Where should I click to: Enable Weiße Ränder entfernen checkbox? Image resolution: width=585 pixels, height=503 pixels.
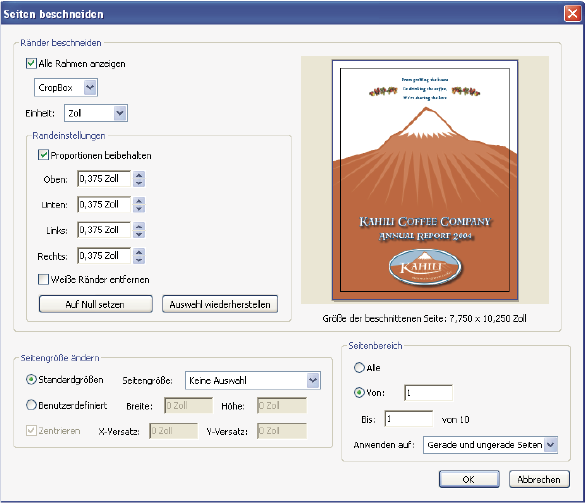pyautogui.click(x=43, y=279)
